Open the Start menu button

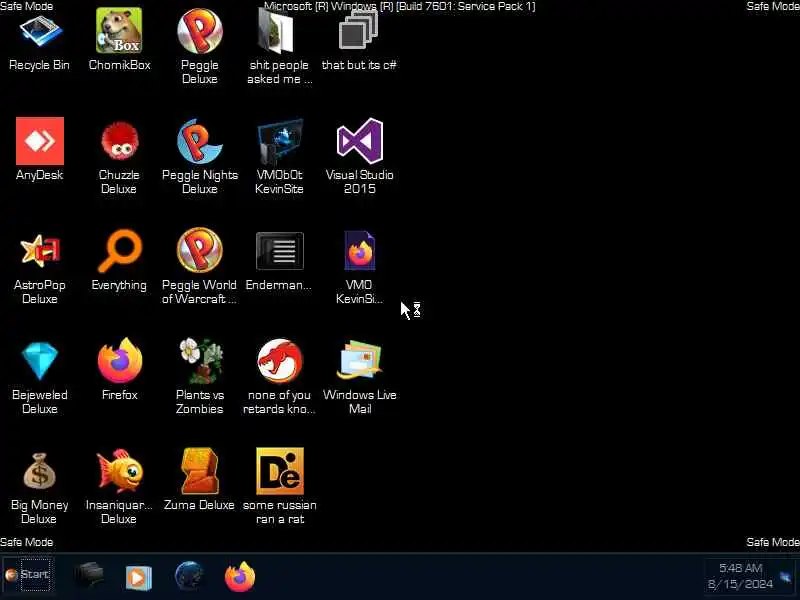pyautogui.click(x=28, y=574)
